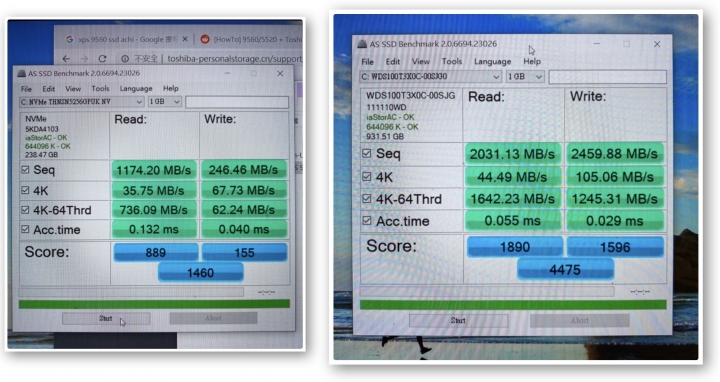Click browser back arrow behind left window

click(x=66, y=59)
